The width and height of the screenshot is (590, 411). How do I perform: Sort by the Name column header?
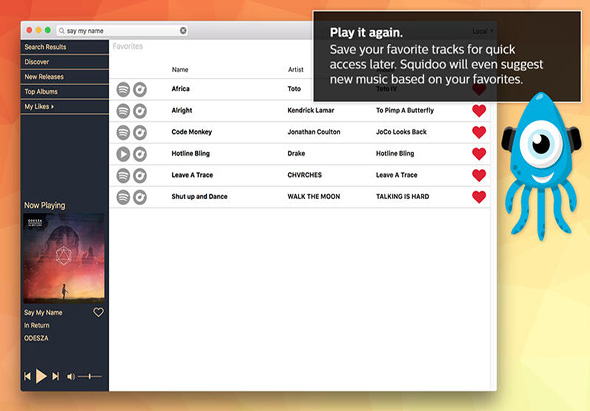pyautogui.click(x=180, y=70)
